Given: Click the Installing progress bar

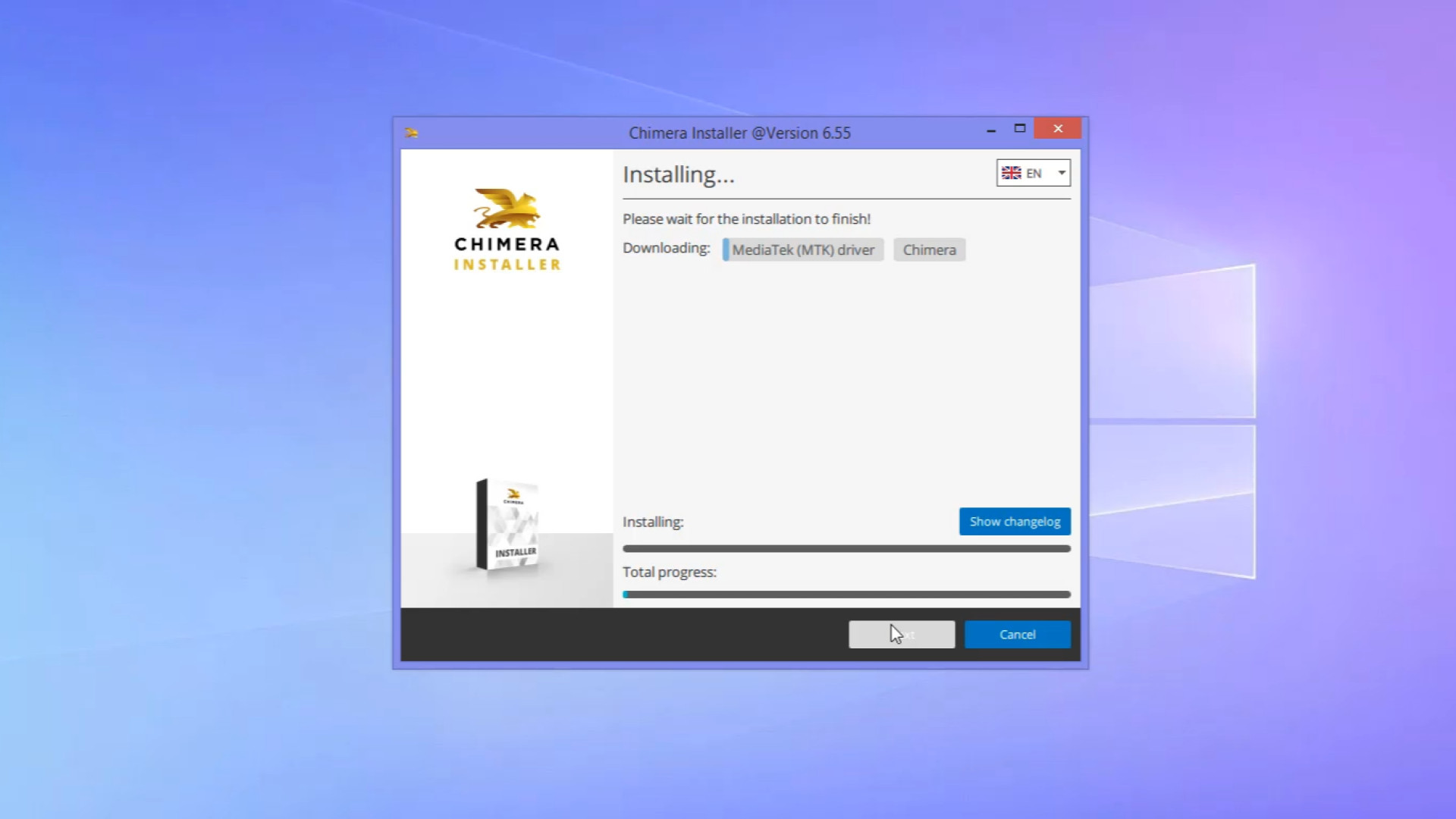Looking at the screenshot, I should [846, 548].
